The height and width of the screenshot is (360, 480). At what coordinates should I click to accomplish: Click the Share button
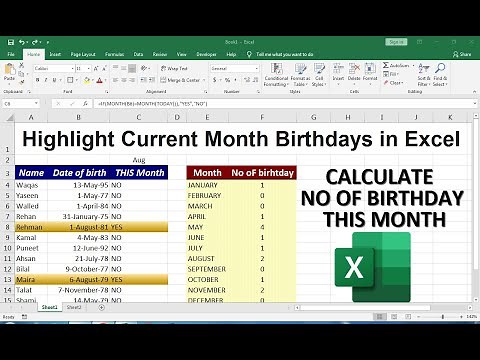click(462, 54)
